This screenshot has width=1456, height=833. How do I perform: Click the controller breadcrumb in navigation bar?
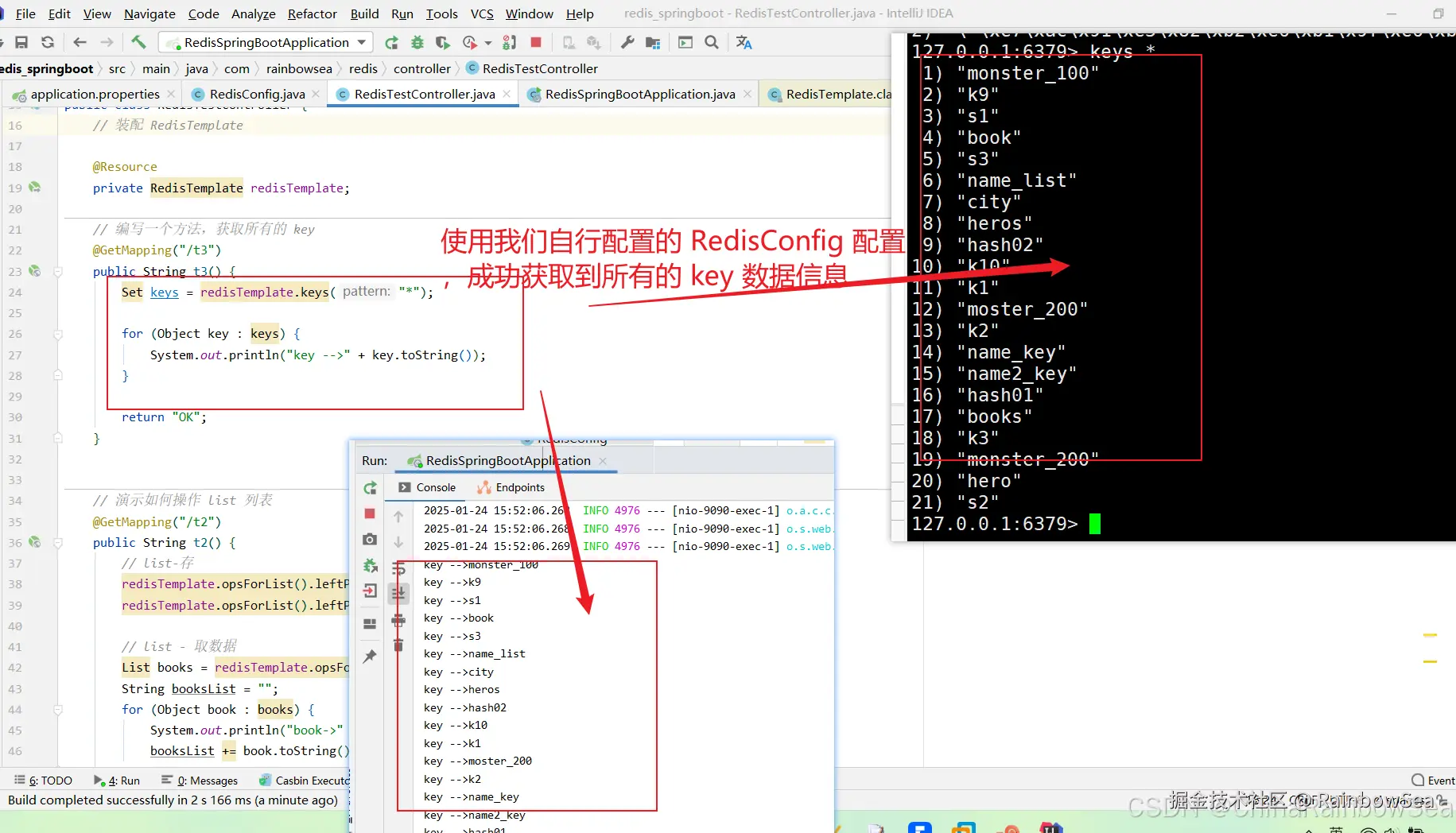click(x=421, y=68)
